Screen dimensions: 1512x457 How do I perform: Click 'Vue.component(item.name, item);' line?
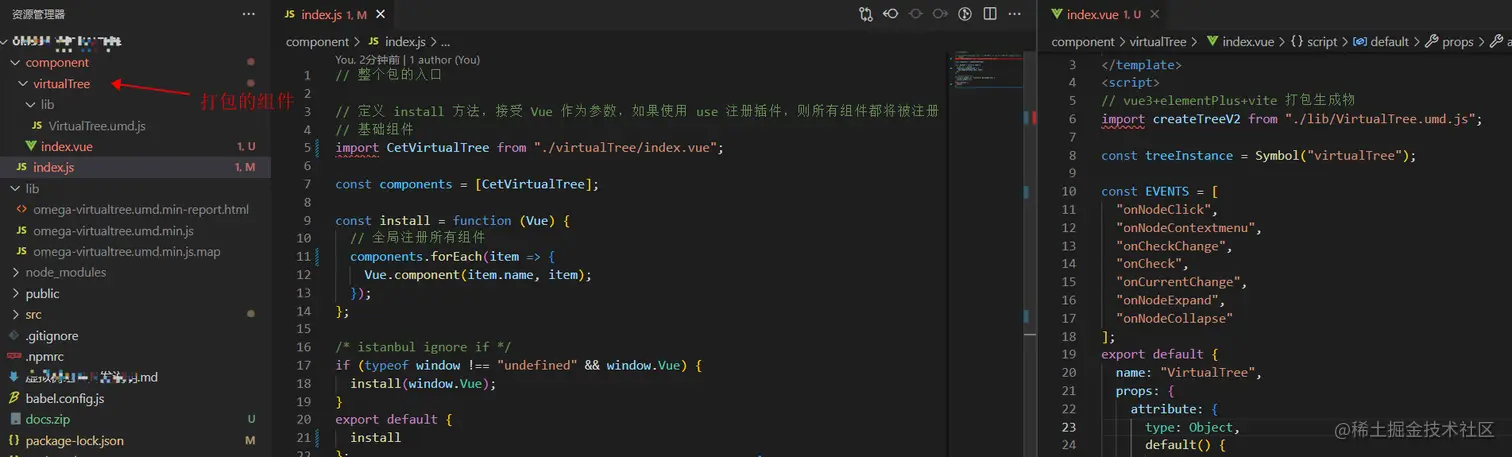coord(478,274)
